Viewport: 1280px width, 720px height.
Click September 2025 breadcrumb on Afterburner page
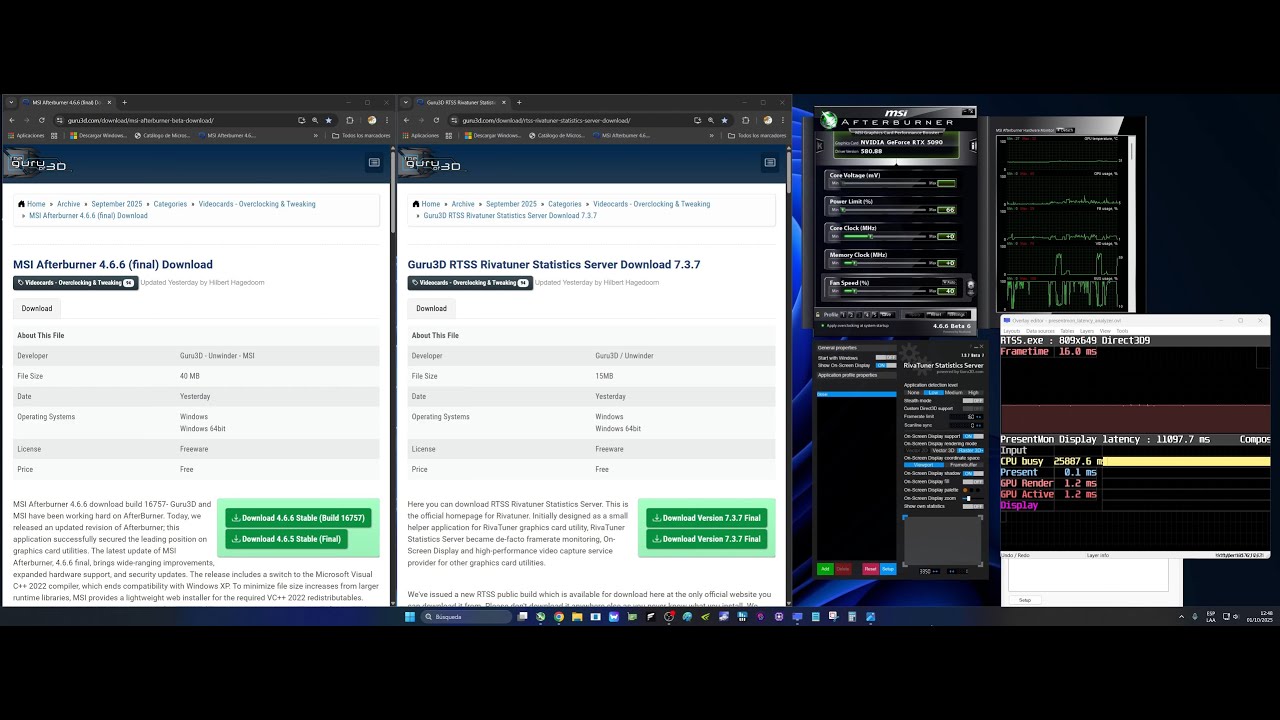pos(117,204)
